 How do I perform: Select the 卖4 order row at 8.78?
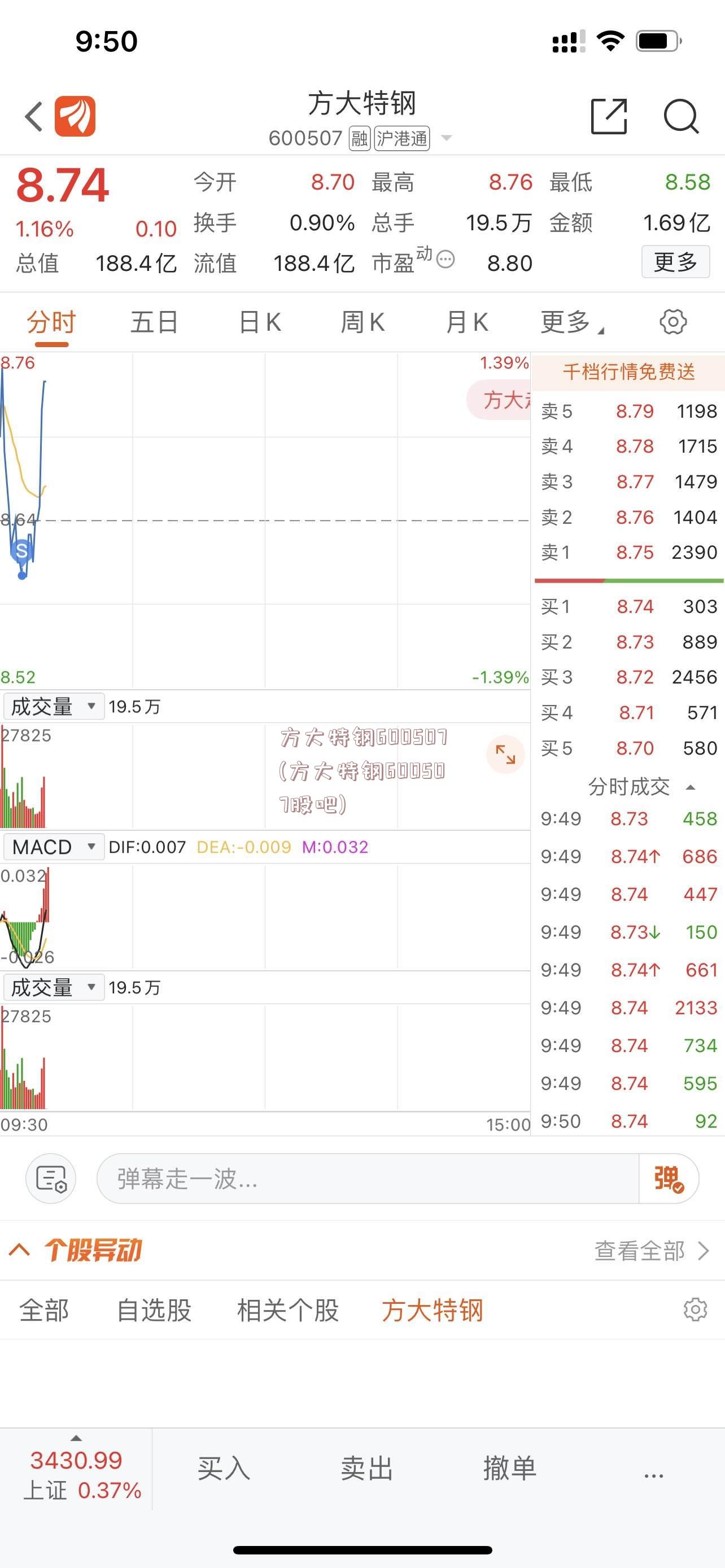(x=628, y=447)
